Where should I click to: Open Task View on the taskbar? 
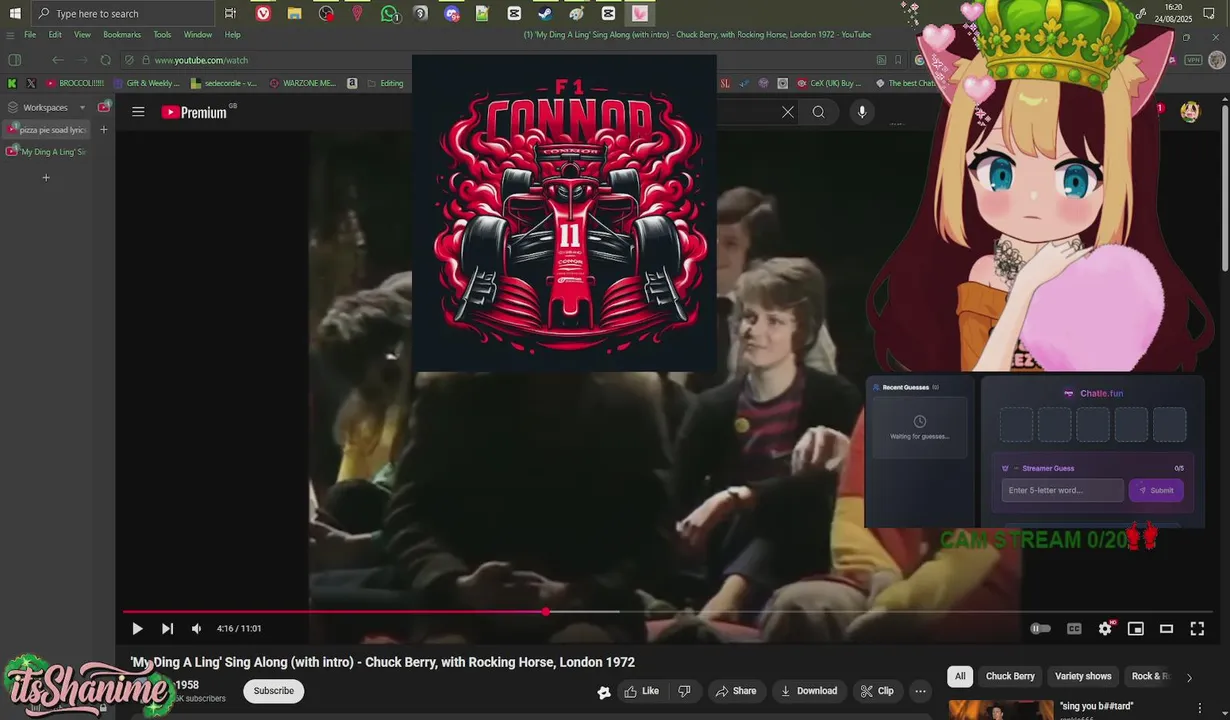[x=231, y=13]
